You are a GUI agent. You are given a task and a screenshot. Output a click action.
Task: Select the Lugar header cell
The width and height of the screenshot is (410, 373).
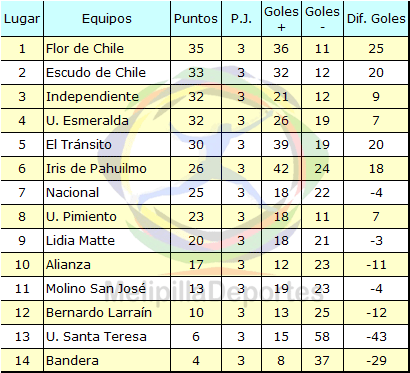point(22,19)
